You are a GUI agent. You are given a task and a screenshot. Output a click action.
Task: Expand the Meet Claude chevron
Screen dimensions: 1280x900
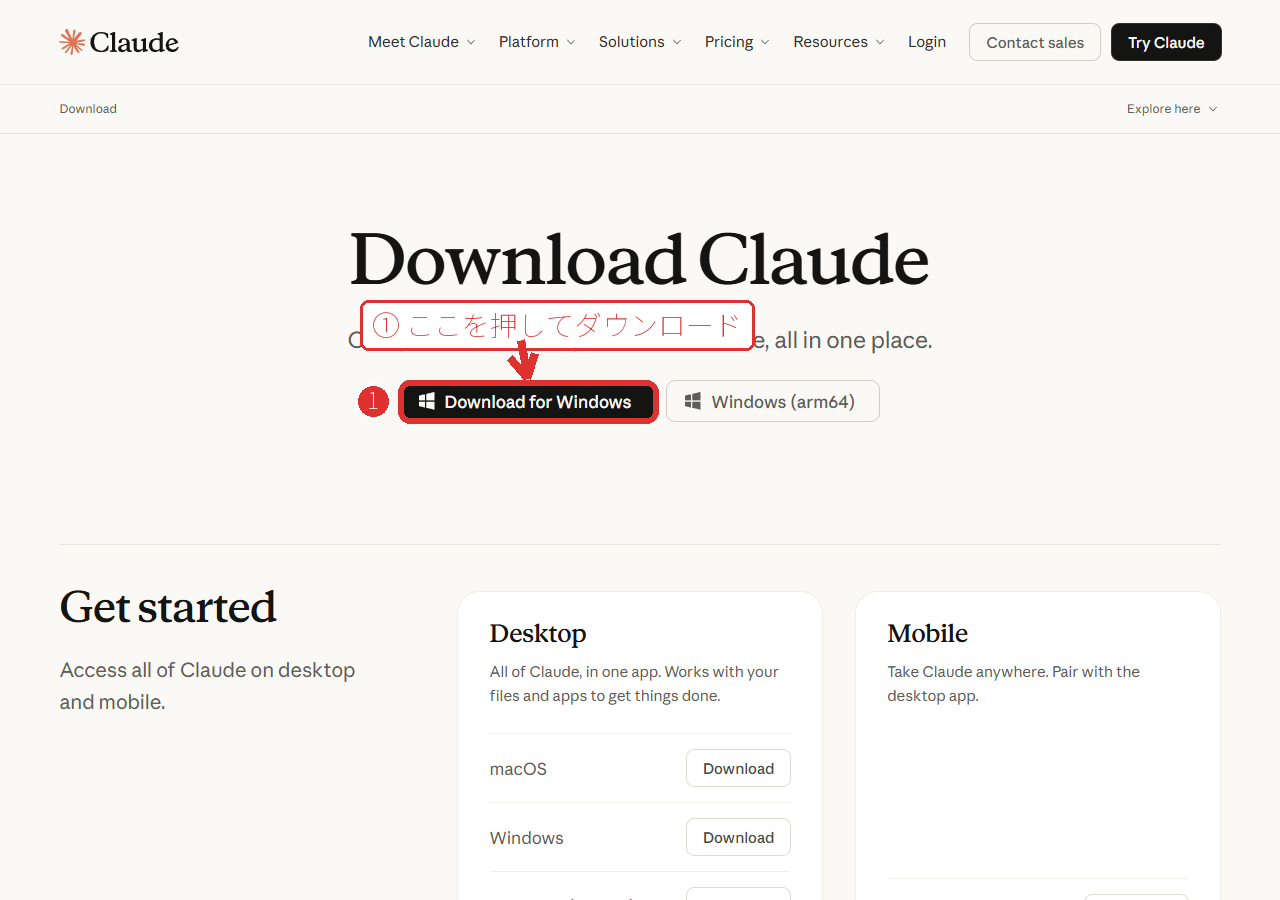pyautogui.click(x=471, y=42)
